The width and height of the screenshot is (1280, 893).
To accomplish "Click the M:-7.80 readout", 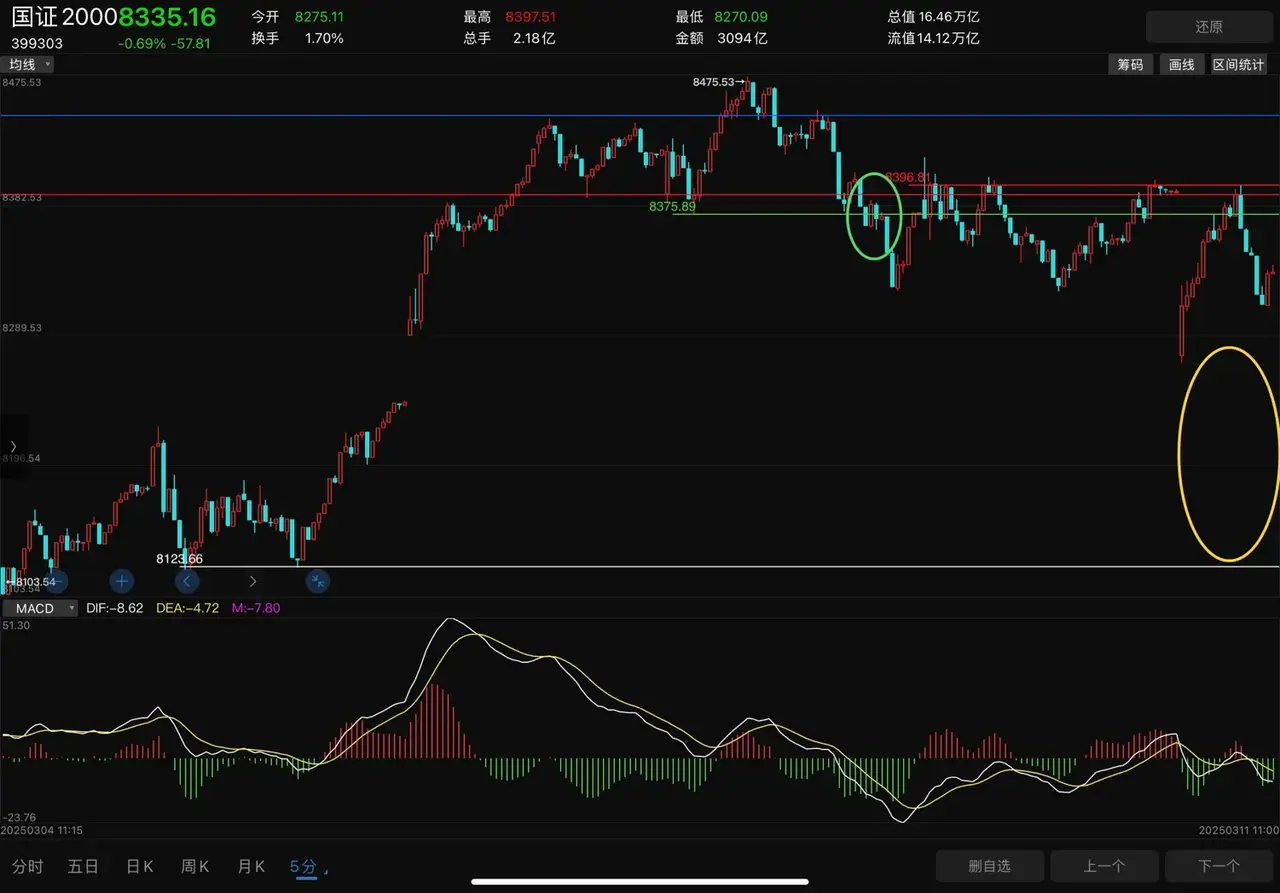I will [x=255, y=608].
